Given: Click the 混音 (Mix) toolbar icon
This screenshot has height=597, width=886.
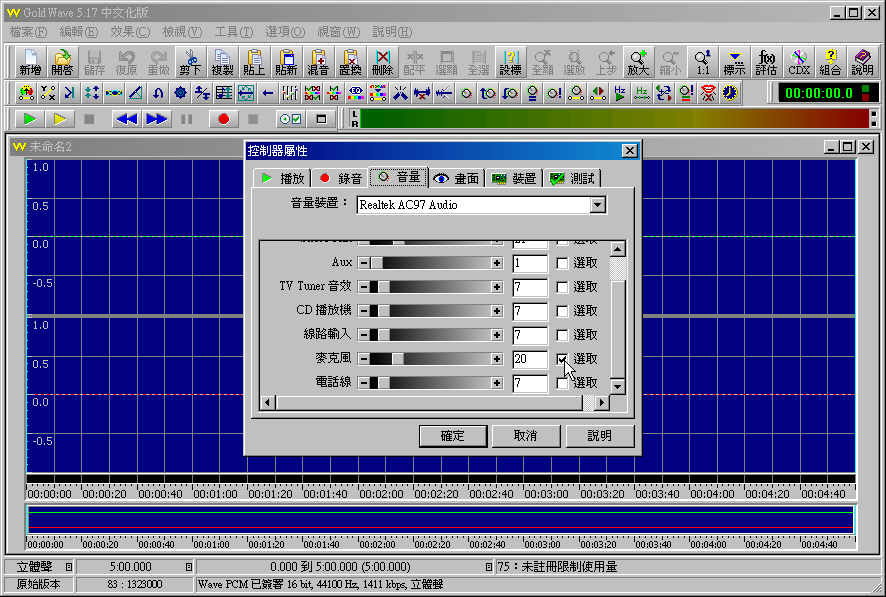Looking at the screenshot, I should [x=318, y=63].
